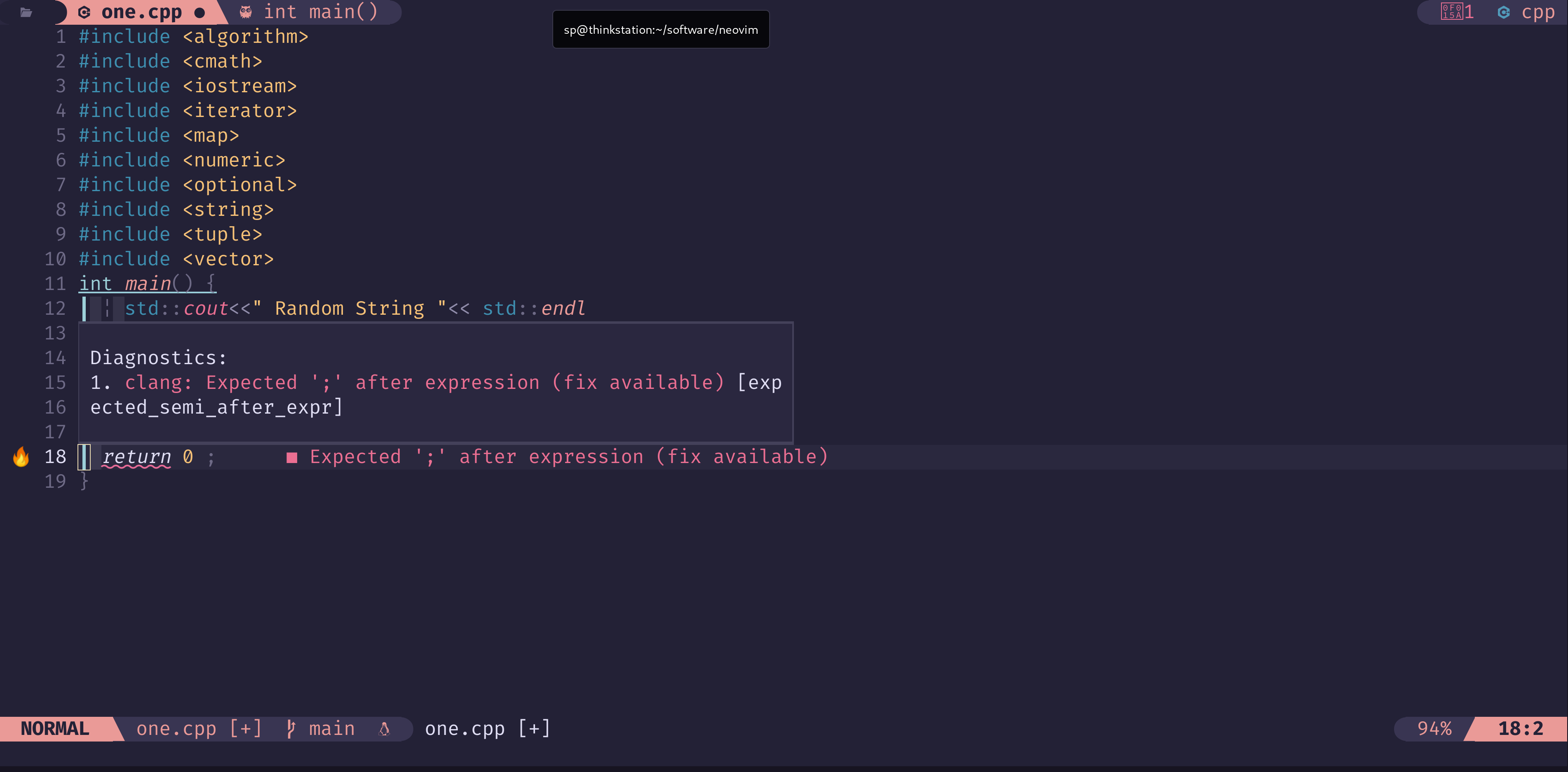Click the main branch name in the statusline
Screen dimensions: 1568x772
point(331,728)
